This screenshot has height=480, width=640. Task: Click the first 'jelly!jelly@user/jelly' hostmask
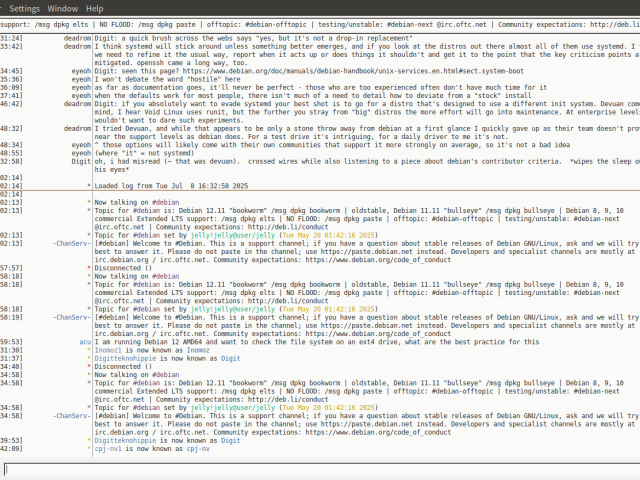point(233,235)
